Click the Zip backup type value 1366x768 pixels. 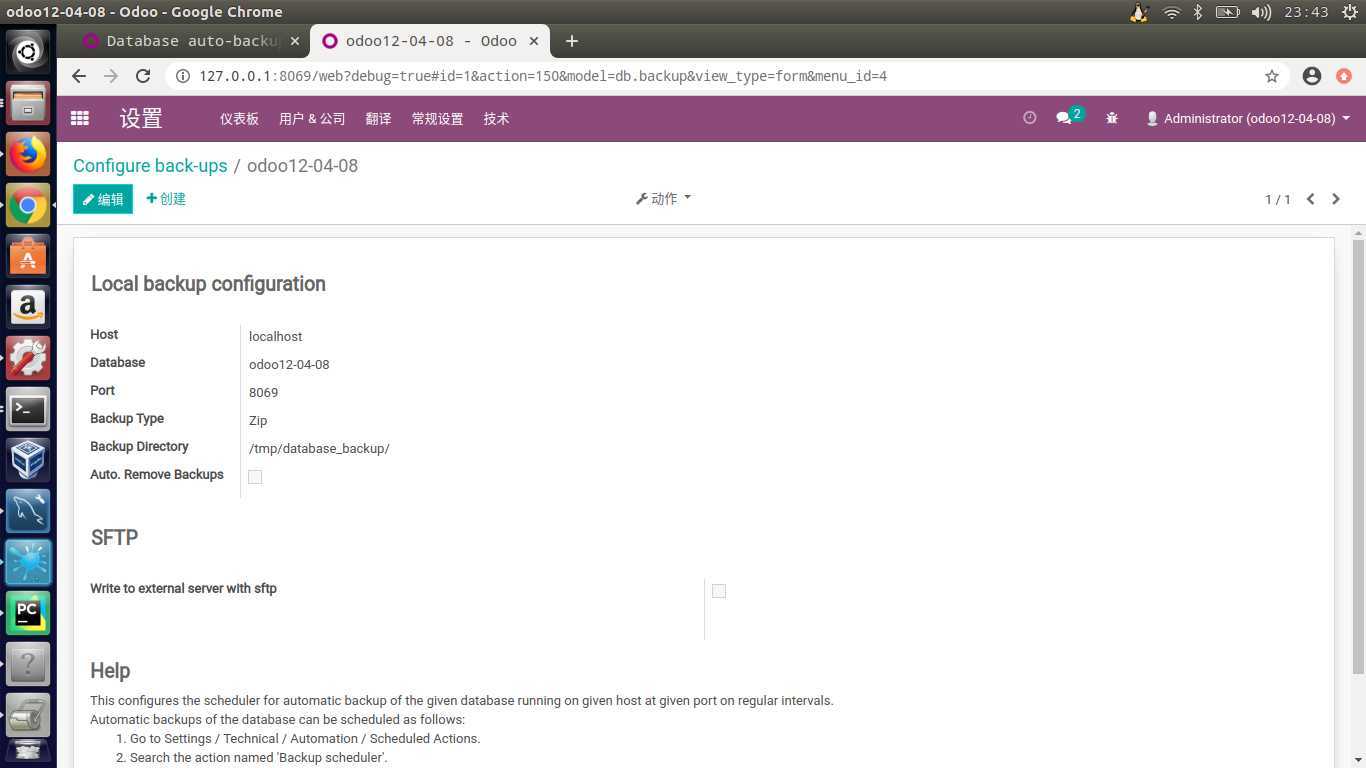[x=258, y=421]
